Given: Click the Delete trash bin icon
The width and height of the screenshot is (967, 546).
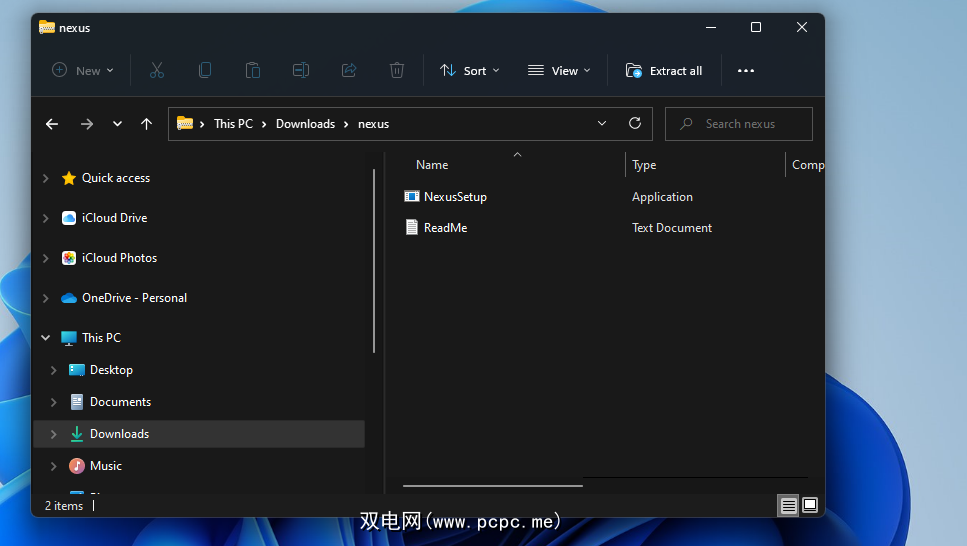Looking at the screenshot, I should (397, 70).
